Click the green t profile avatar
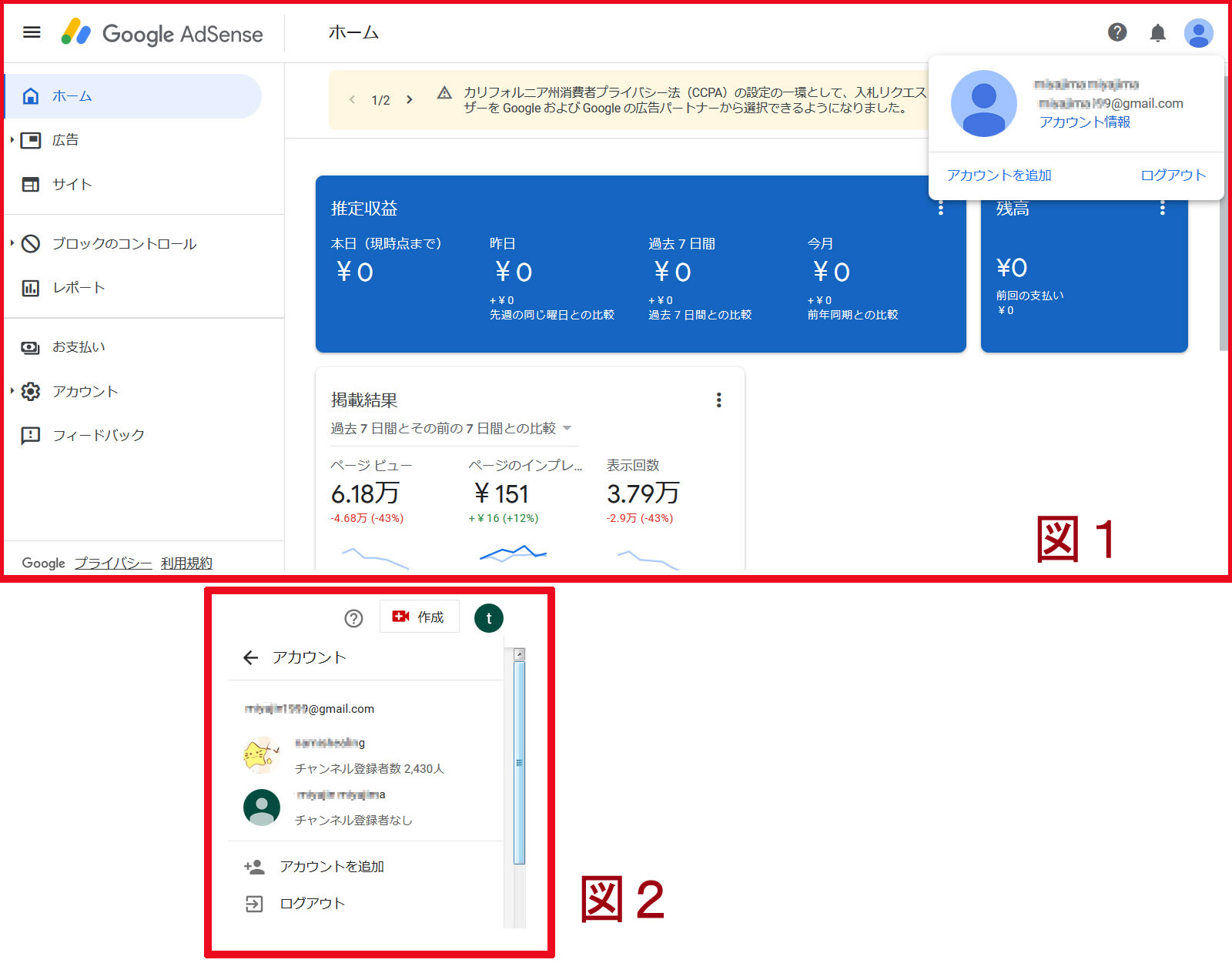The image size is (1232, 973). tap(488, 617)
